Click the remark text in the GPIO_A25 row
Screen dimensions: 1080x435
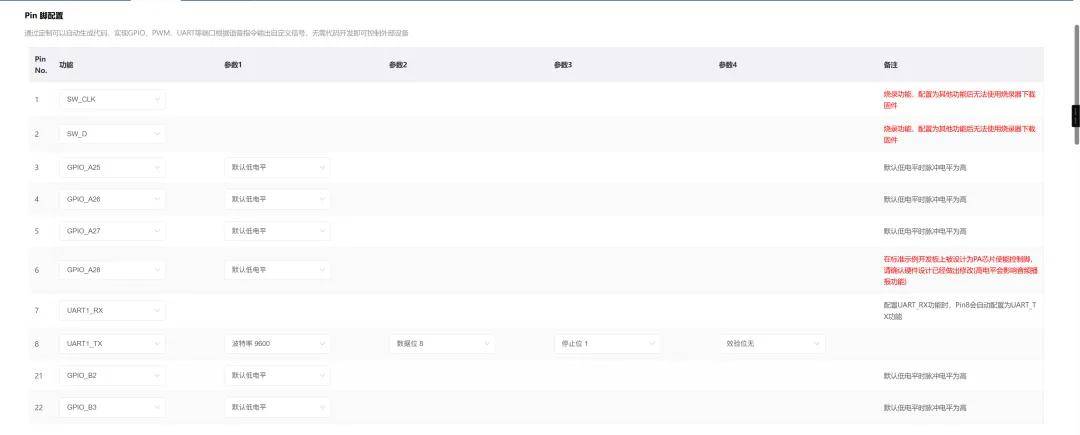pyautogui.click(x=925, y=167)
